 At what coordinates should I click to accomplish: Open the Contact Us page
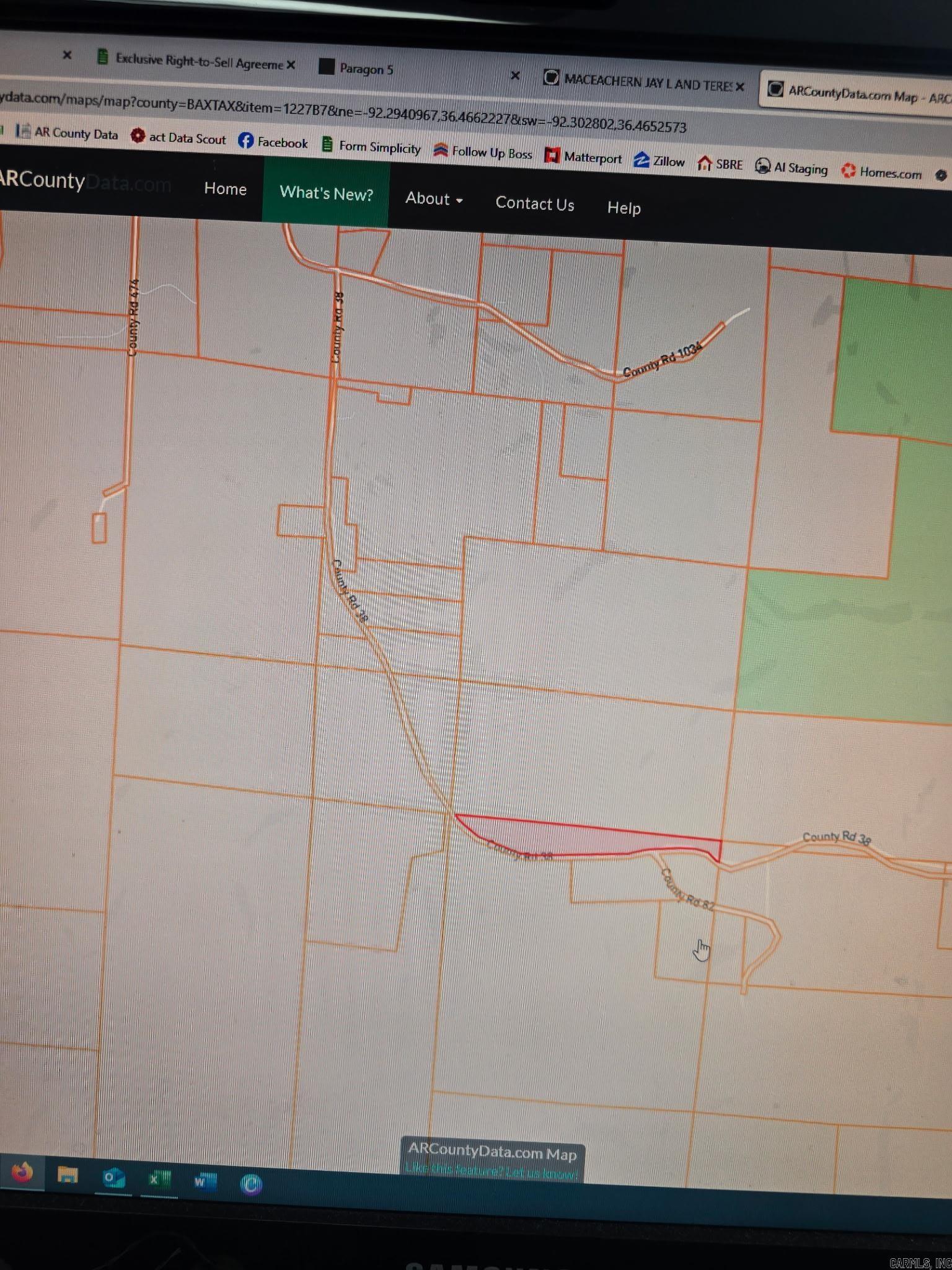(535, 203)
